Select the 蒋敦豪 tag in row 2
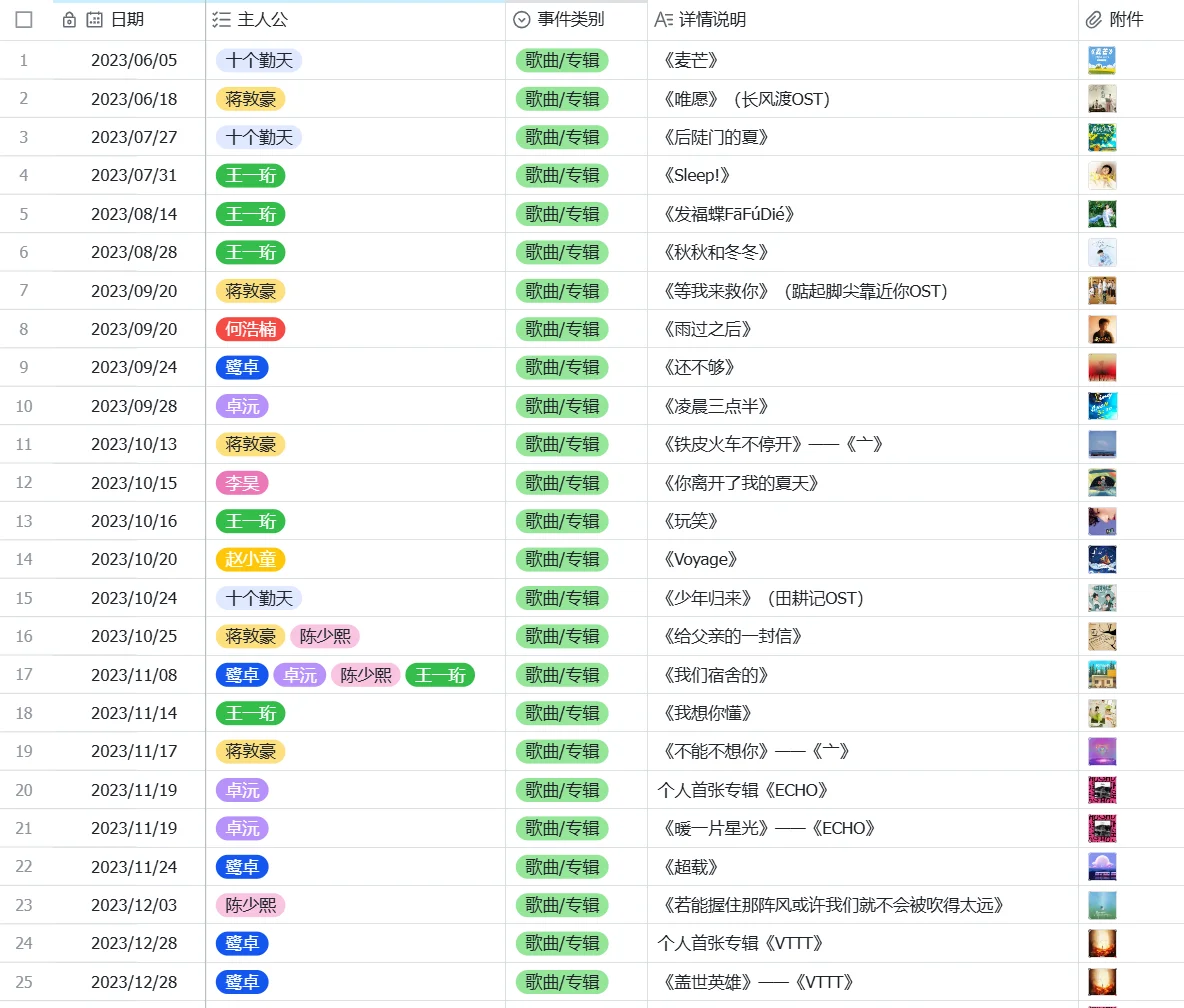The width and height of the screenshot is (1184, 1008). 251,99
